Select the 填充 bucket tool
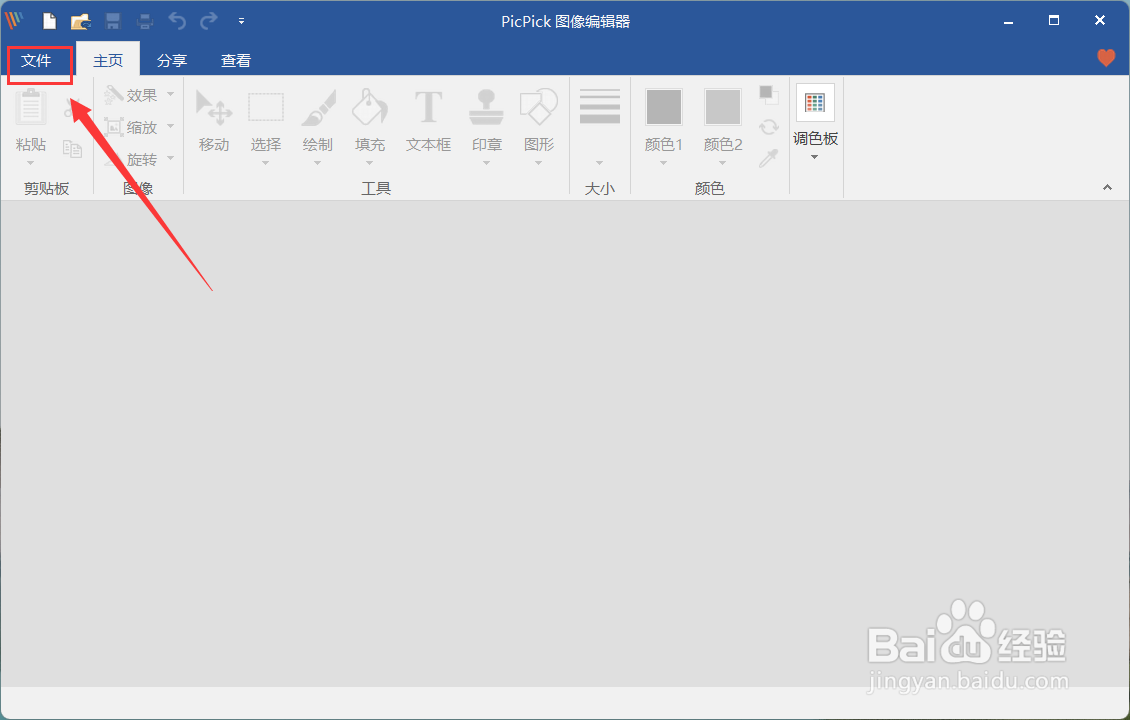 pos(370,120)
